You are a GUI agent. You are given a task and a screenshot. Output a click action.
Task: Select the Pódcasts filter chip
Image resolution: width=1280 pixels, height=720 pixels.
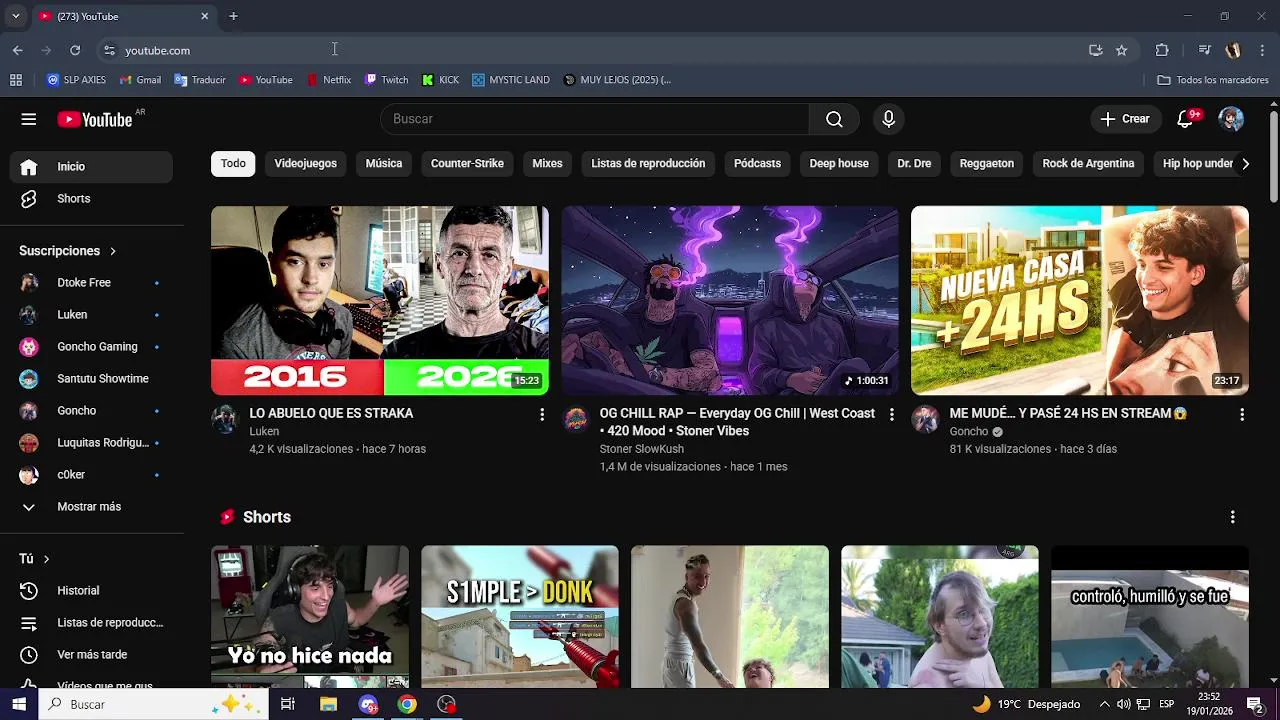pos(757,164)
